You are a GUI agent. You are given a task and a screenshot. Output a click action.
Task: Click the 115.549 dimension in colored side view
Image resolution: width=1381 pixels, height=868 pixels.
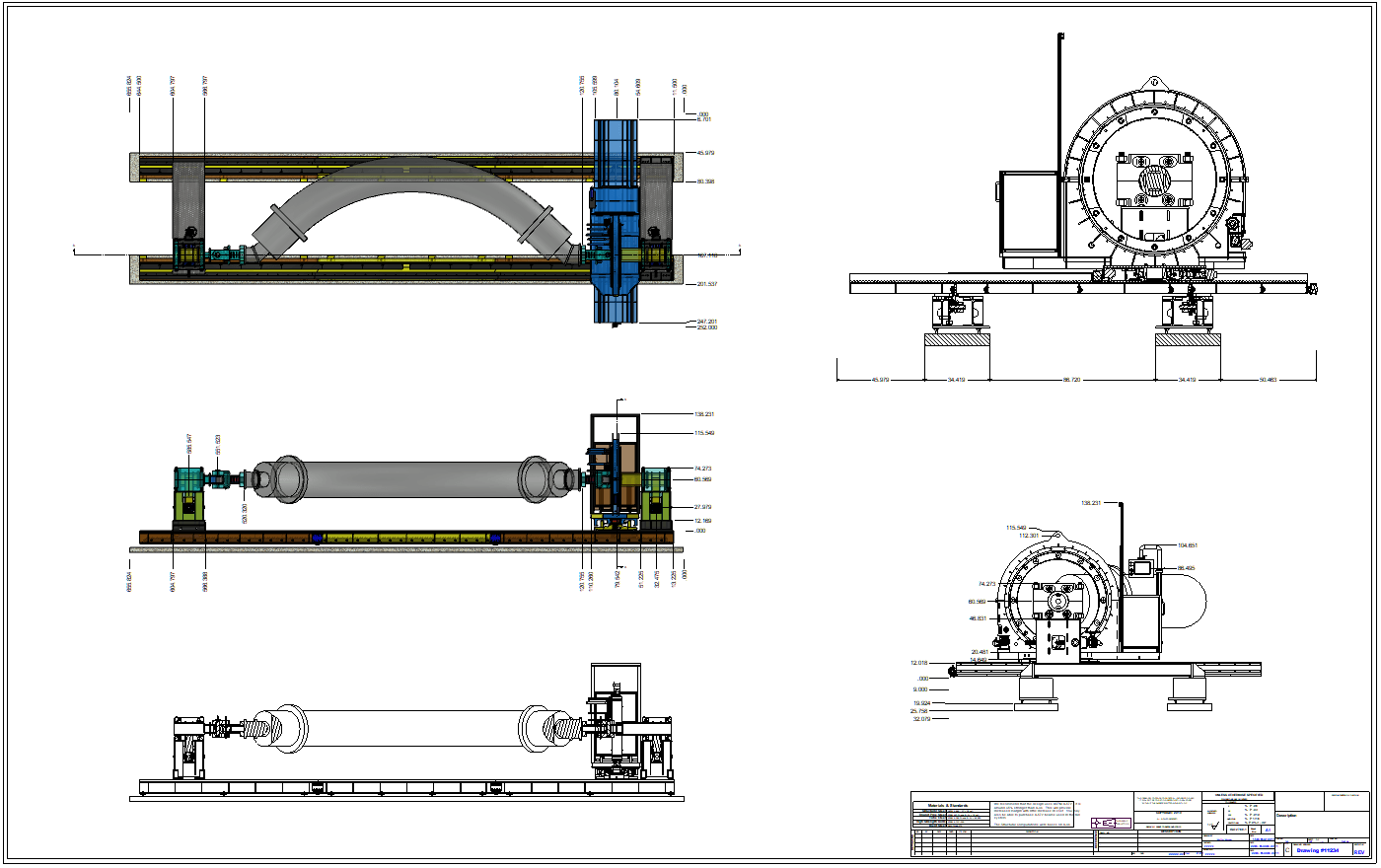tap(703, 433)
